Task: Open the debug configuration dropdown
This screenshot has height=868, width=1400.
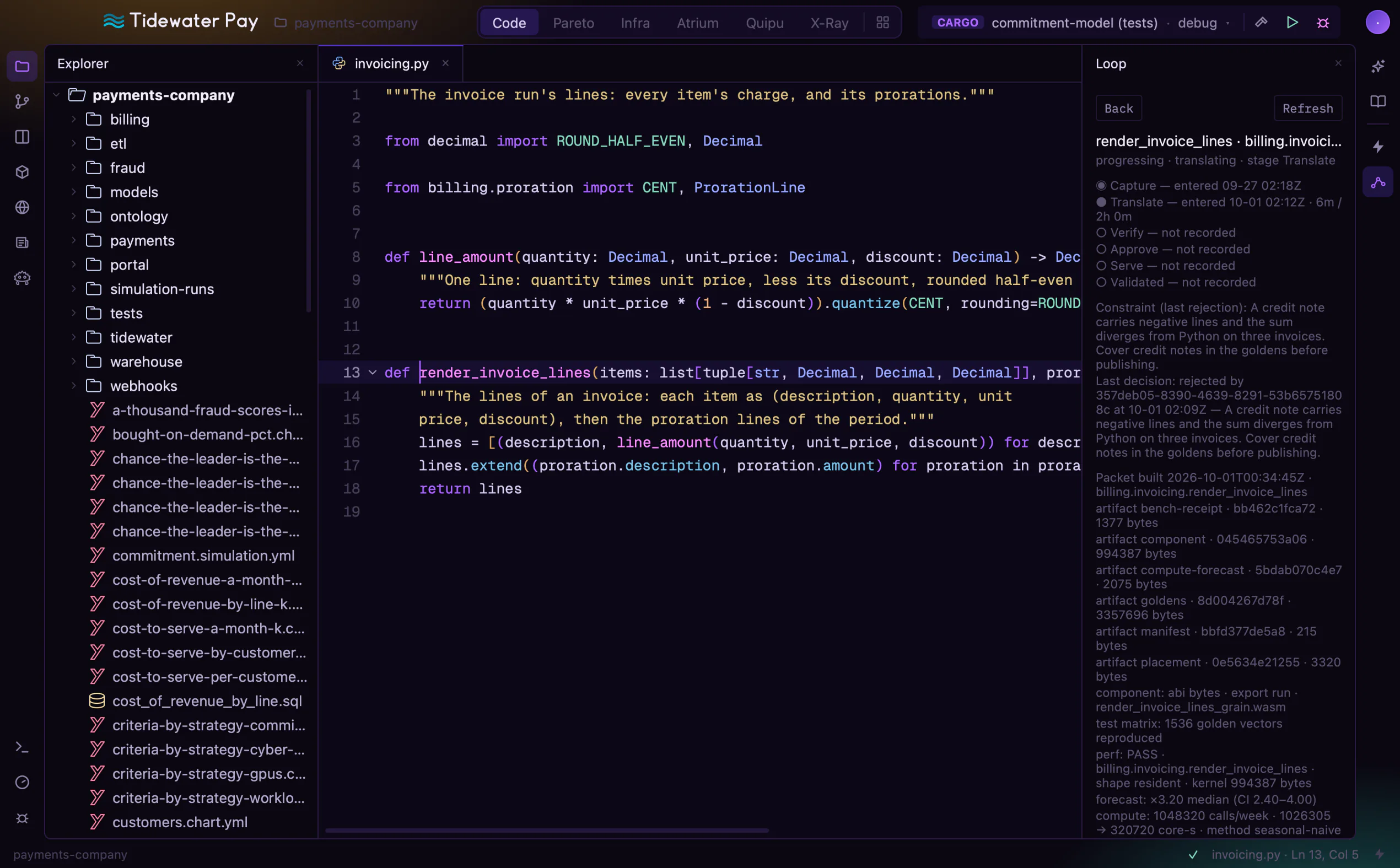Action: click(x=1203, y=23)
